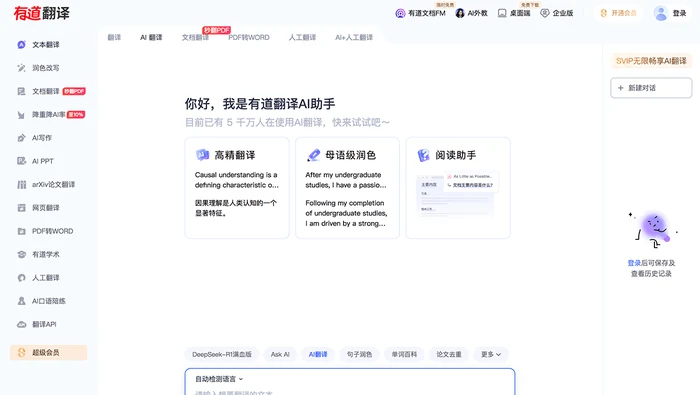Click the 有道翻译 logo

pyautogui.click(x=42, y=13)
